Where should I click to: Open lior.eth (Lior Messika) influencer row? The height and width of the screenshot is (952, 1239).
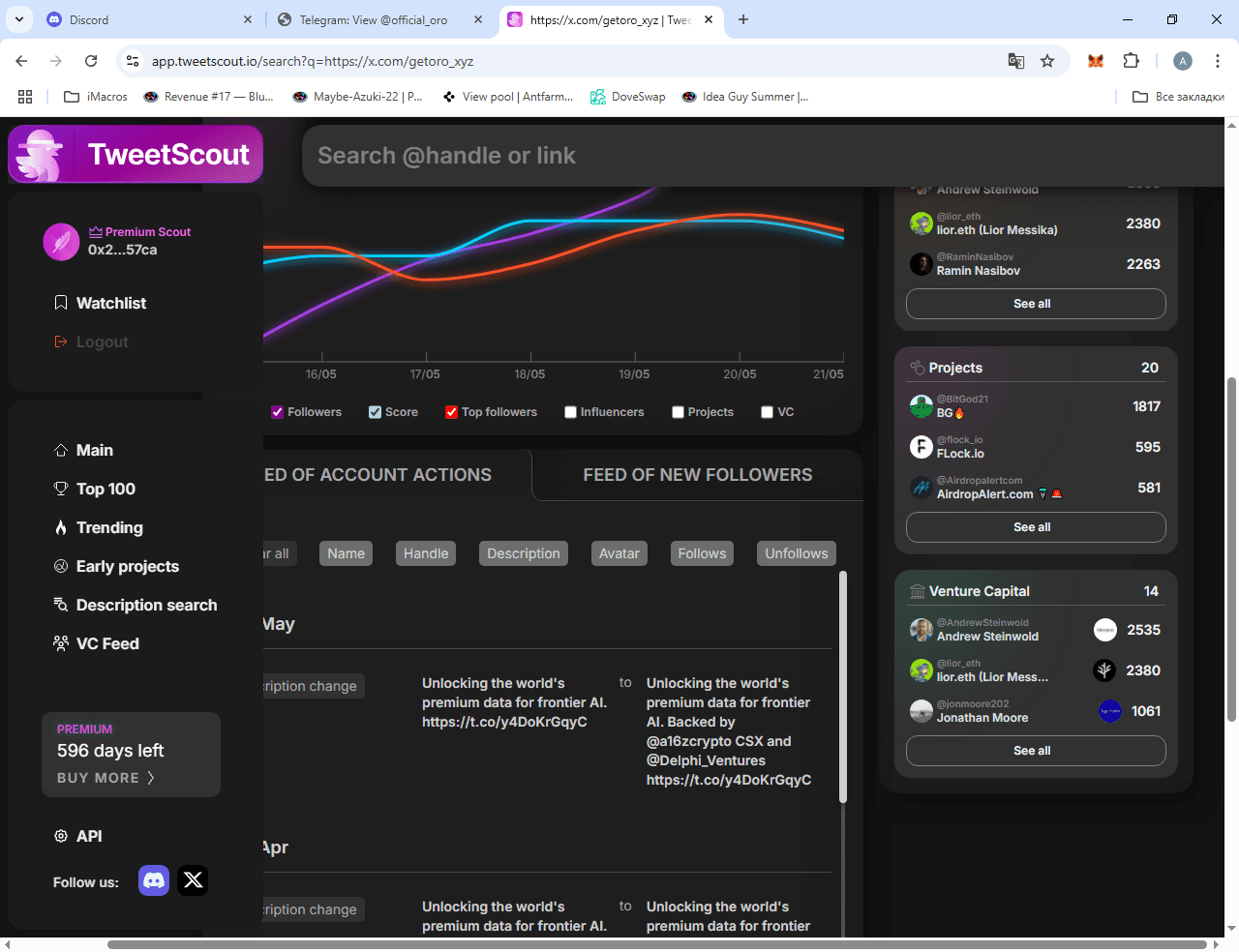tap(1036, 223)
